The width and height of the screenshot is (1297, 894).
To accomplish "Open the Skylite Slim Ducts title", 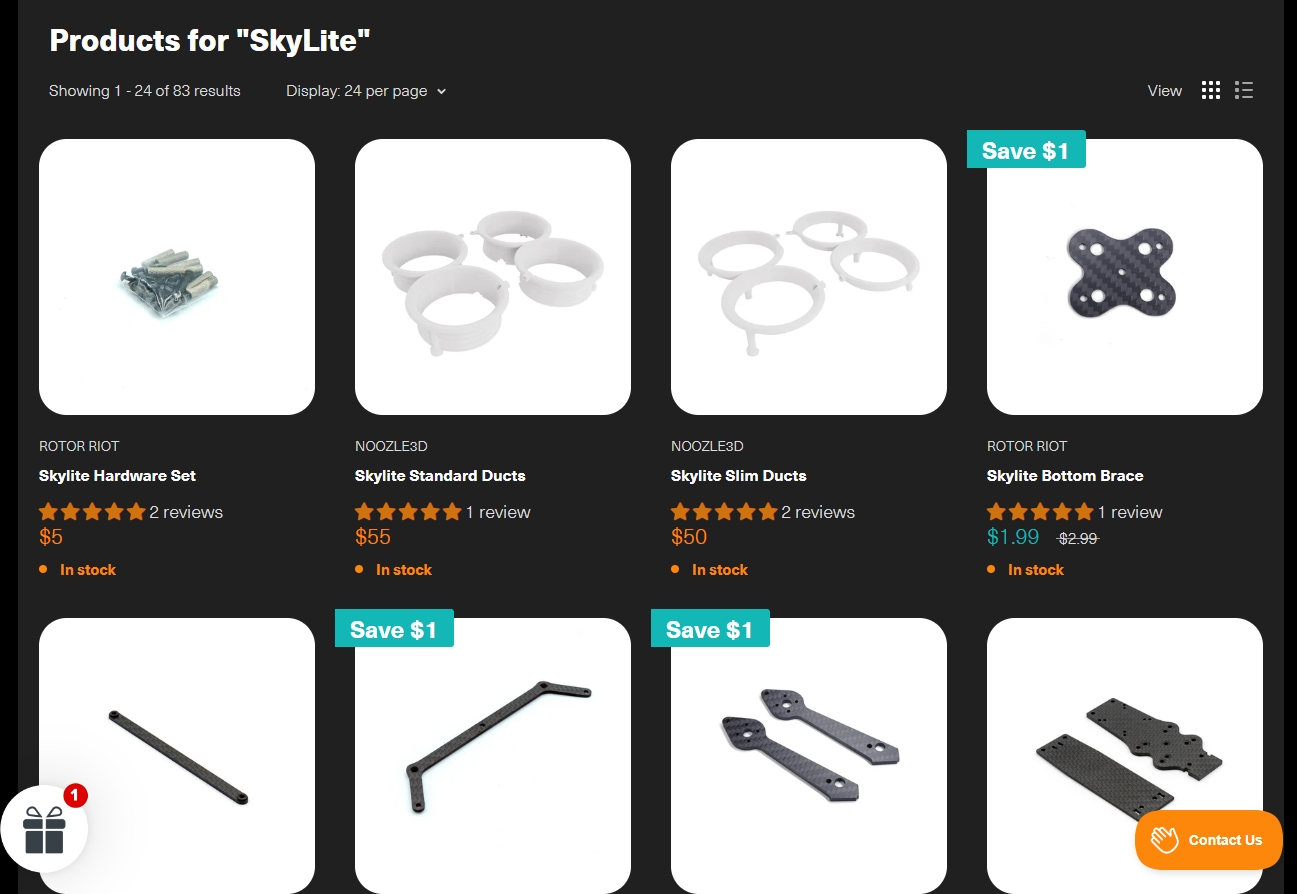I will 738,476.
